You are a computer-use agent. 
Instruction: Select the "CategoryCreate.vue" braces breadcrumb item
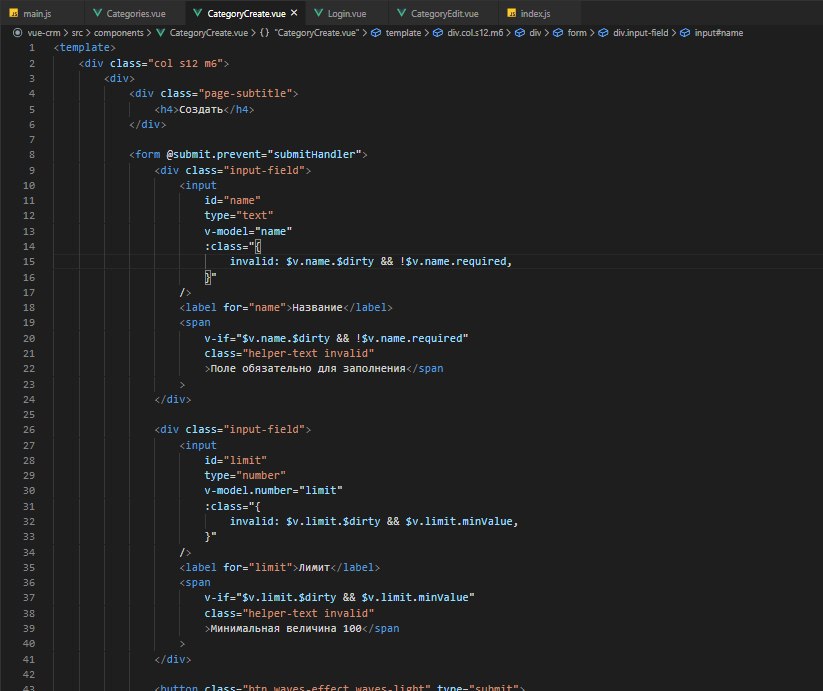coord(316,33)
